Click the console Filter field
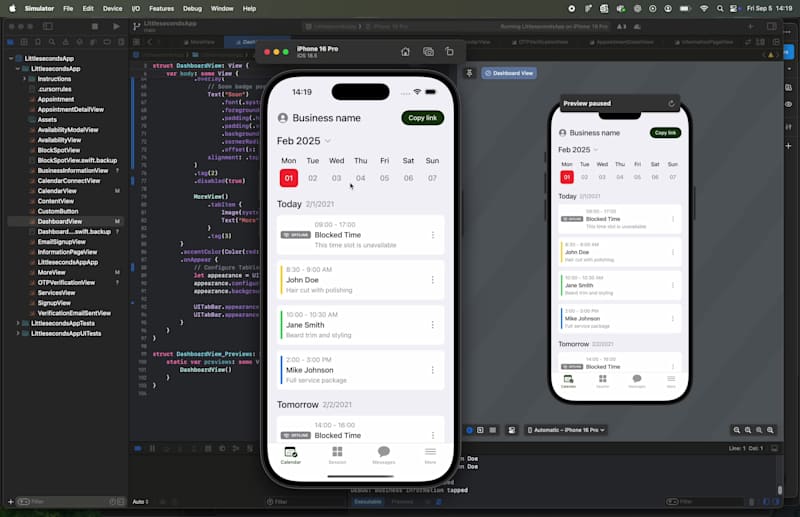 click(x=704, y=502)
